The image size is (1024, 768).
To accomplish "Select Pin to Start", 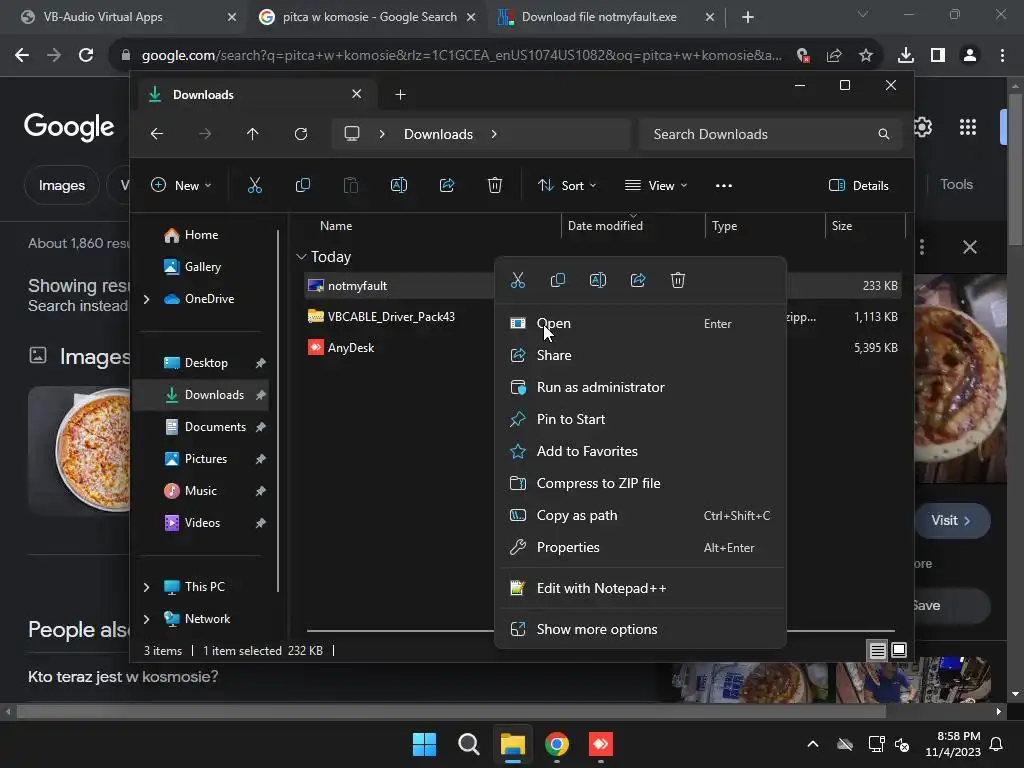I will point(640,419).
